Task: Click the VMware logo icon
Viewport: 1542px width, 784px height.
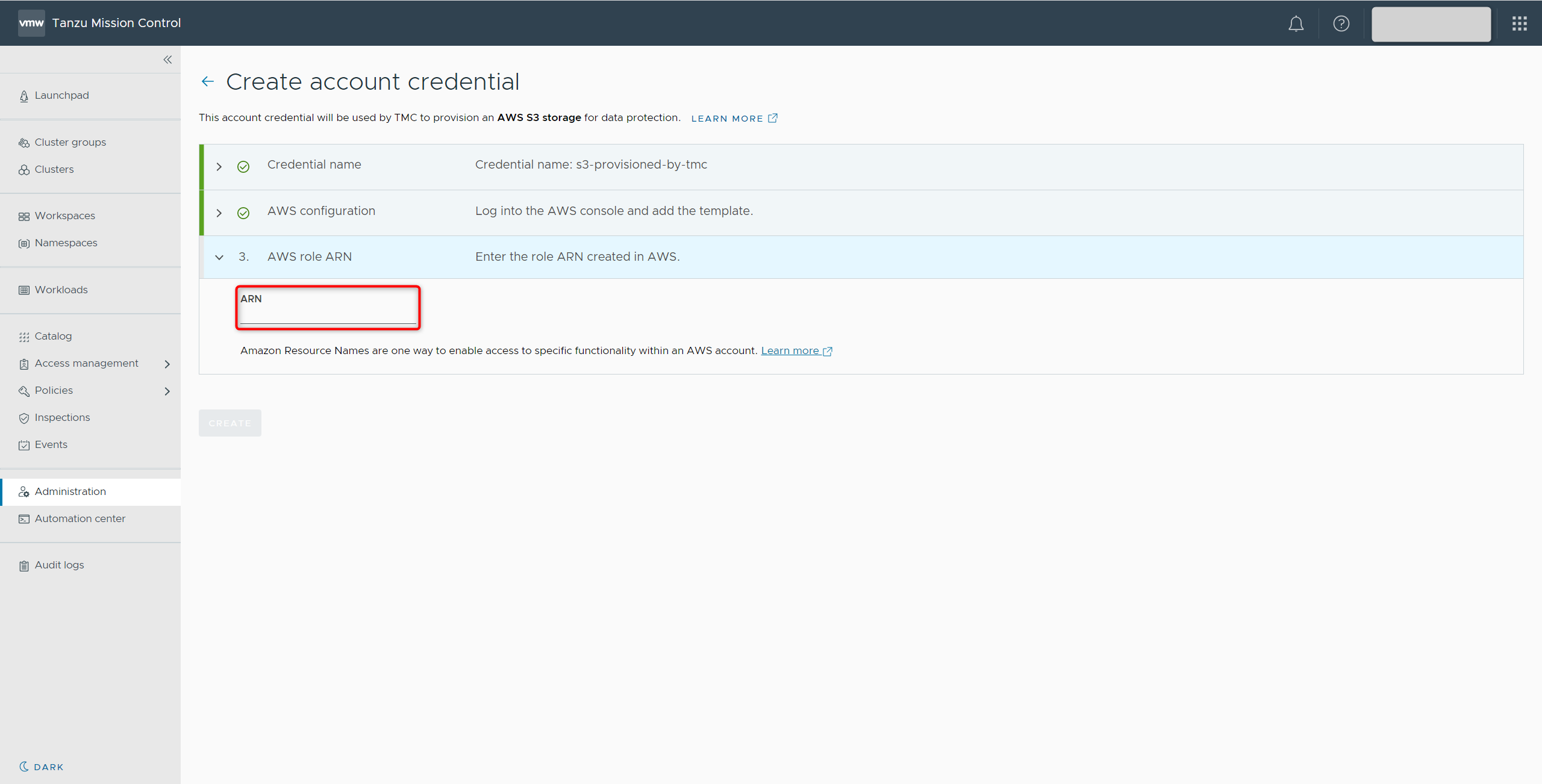Action: point(31,23)
